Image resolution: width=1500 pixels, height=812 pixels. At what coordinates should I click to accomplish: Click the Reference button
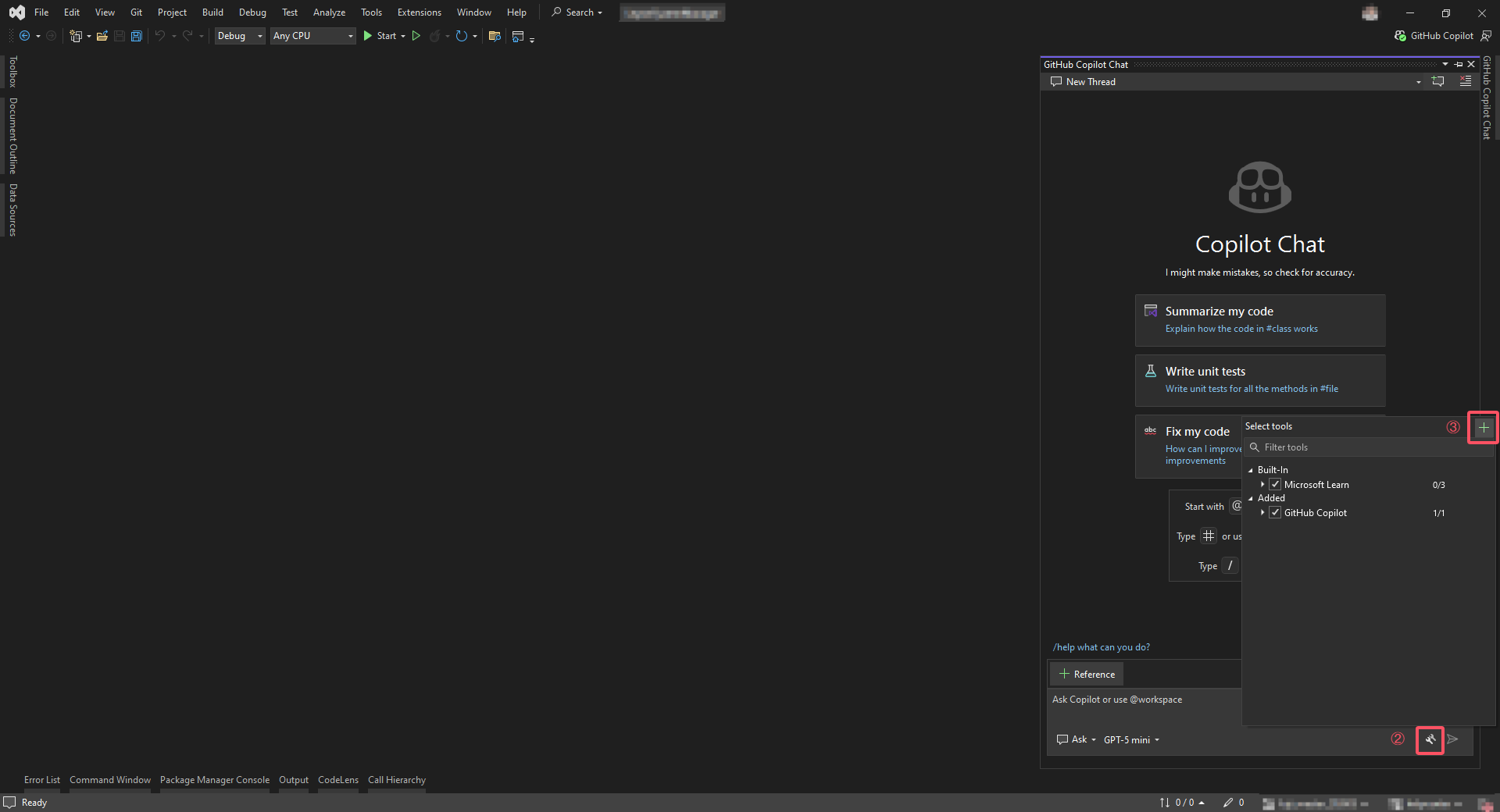coord(1087,674)
